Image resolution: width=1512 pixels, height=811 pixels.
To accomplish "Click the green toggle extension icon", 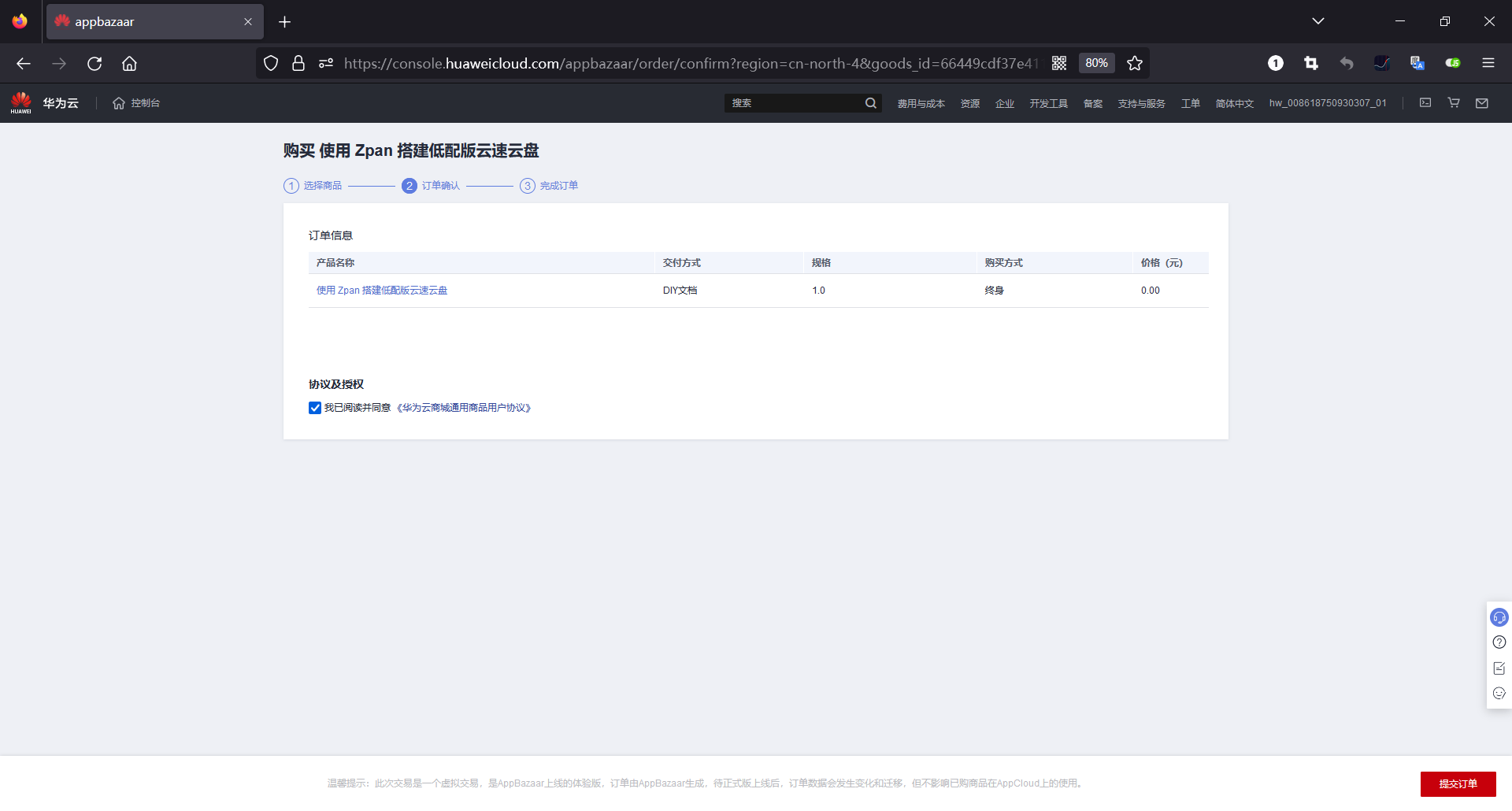I will coord(1453,63).
